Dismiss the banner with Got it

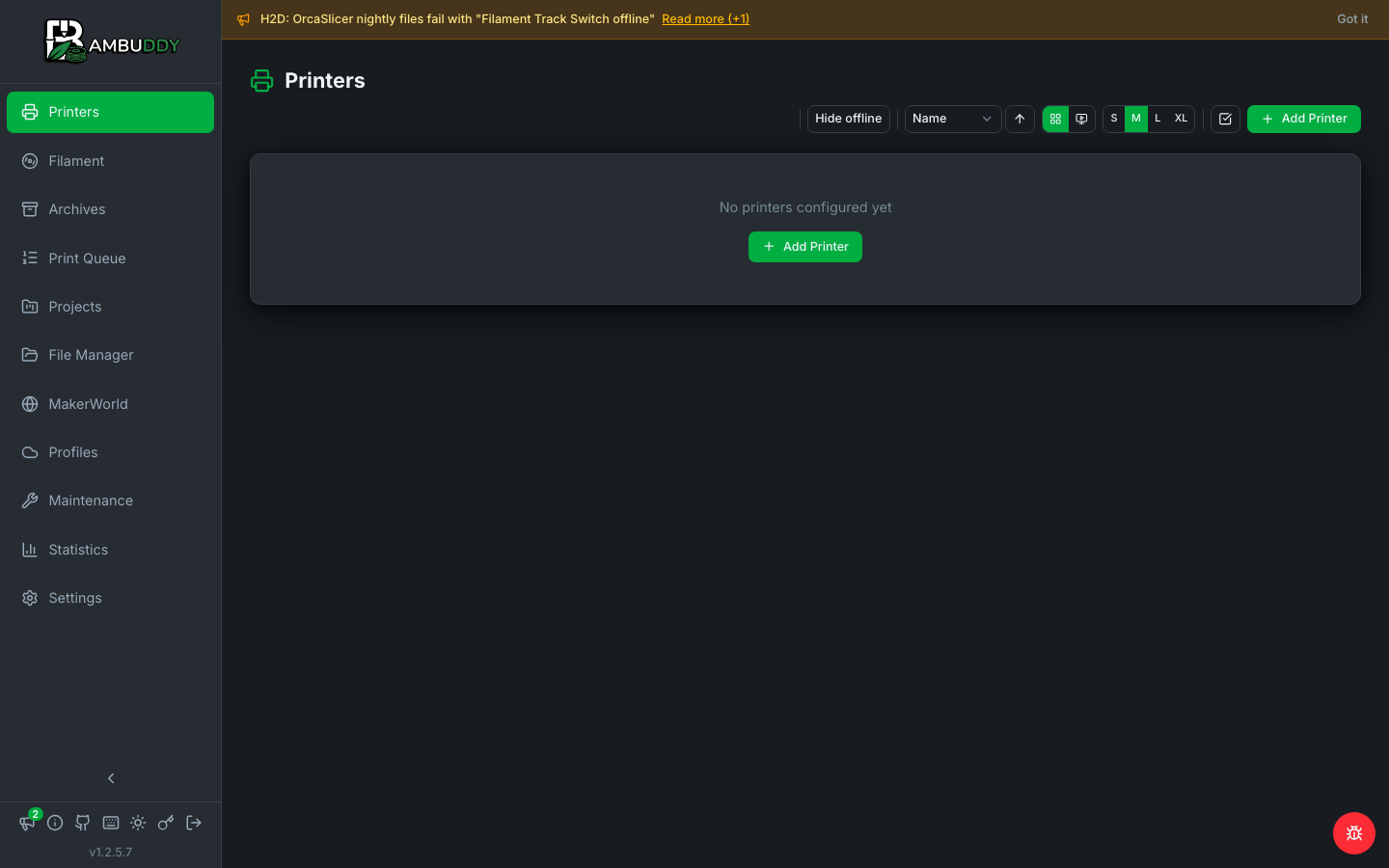pyautogui.click(x=1352, y=19)
